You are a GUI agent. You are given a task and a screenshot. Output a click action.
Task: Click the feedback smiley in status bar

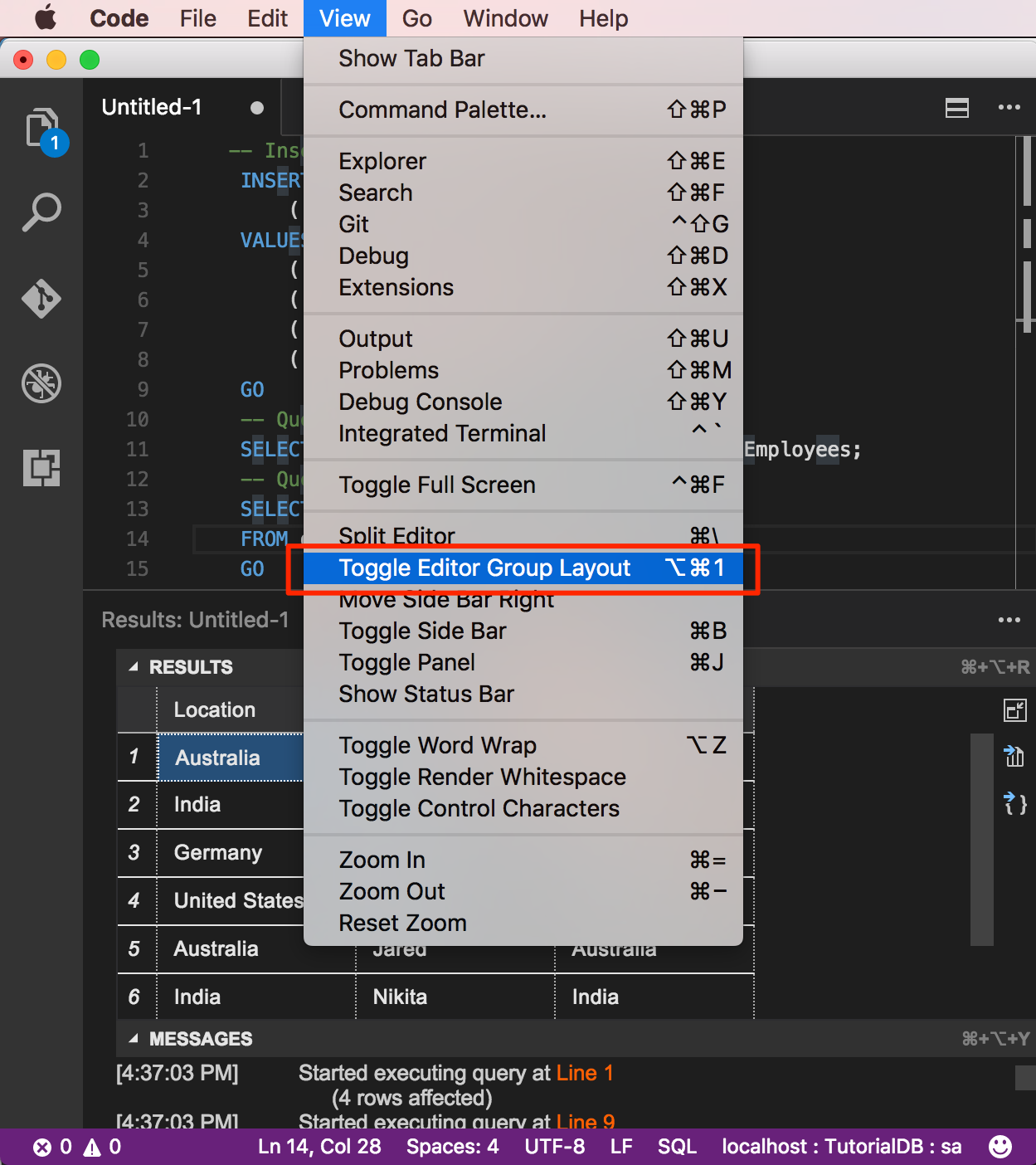point(1000,1147)
